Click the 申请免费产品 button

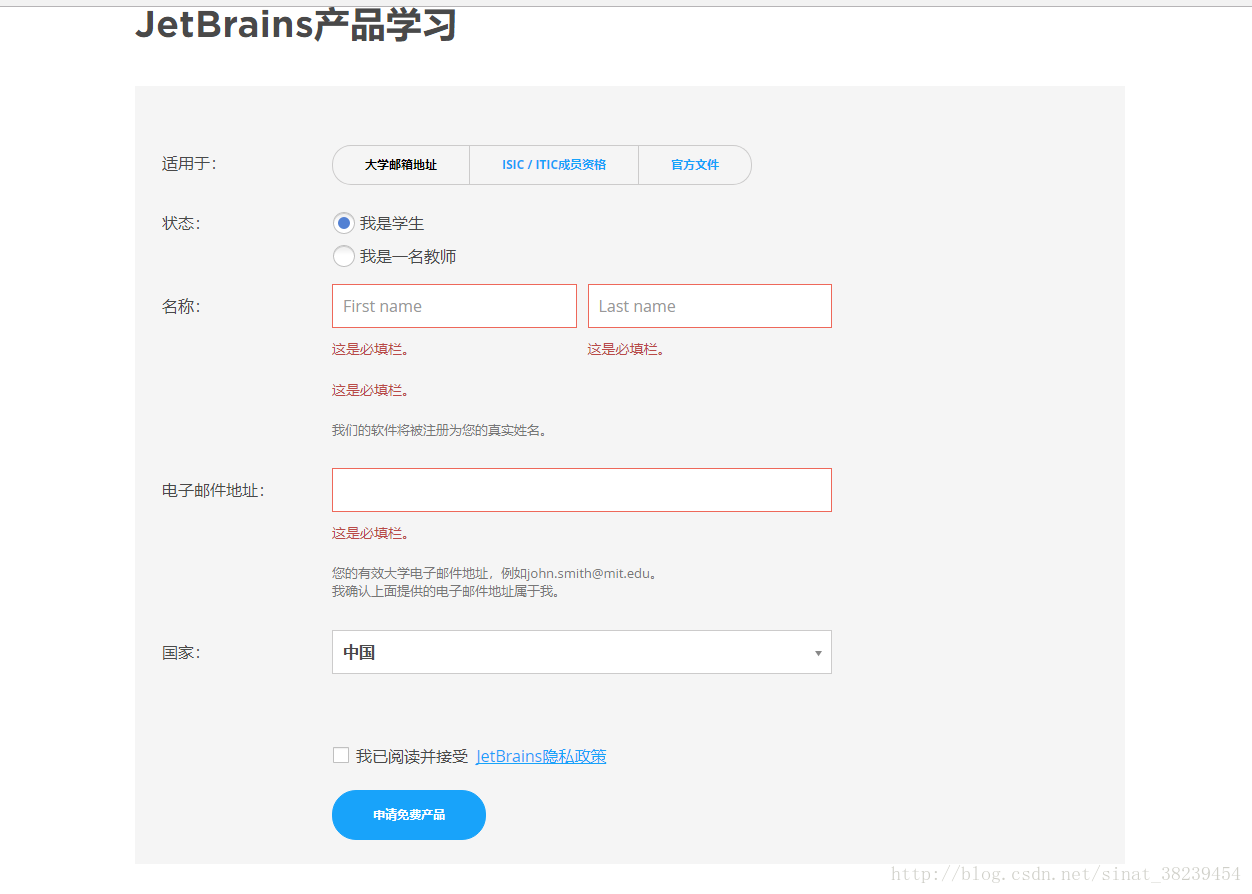(409, 815)
